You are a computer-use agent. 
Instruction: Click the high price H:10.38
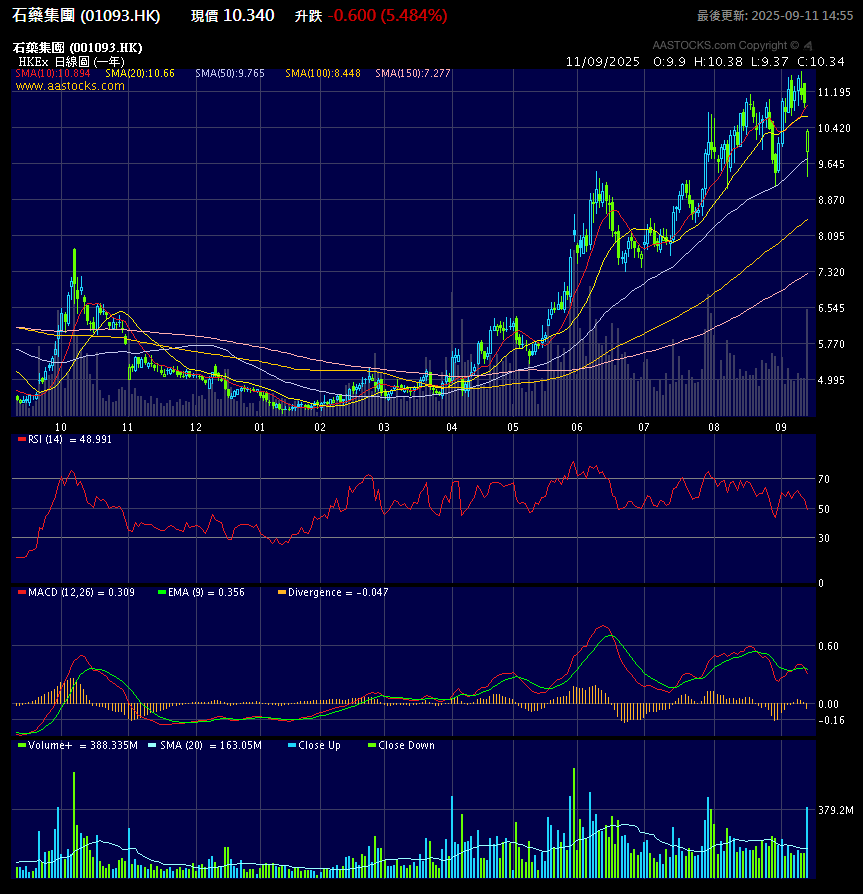[x=718, y=62]
